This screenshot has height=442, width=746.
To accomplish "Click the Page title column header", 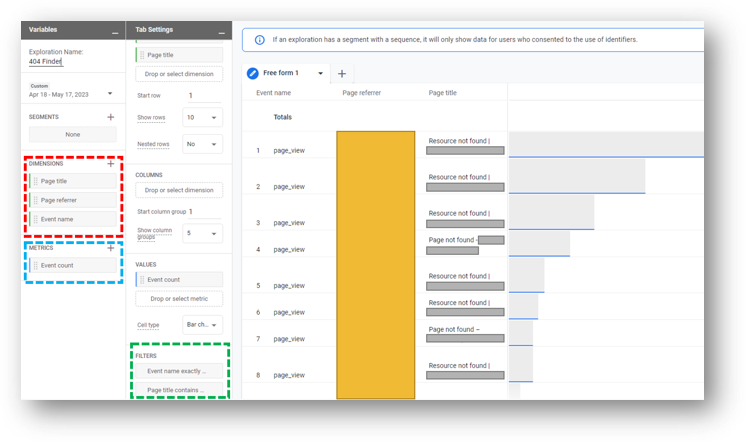I will point(442,93).
